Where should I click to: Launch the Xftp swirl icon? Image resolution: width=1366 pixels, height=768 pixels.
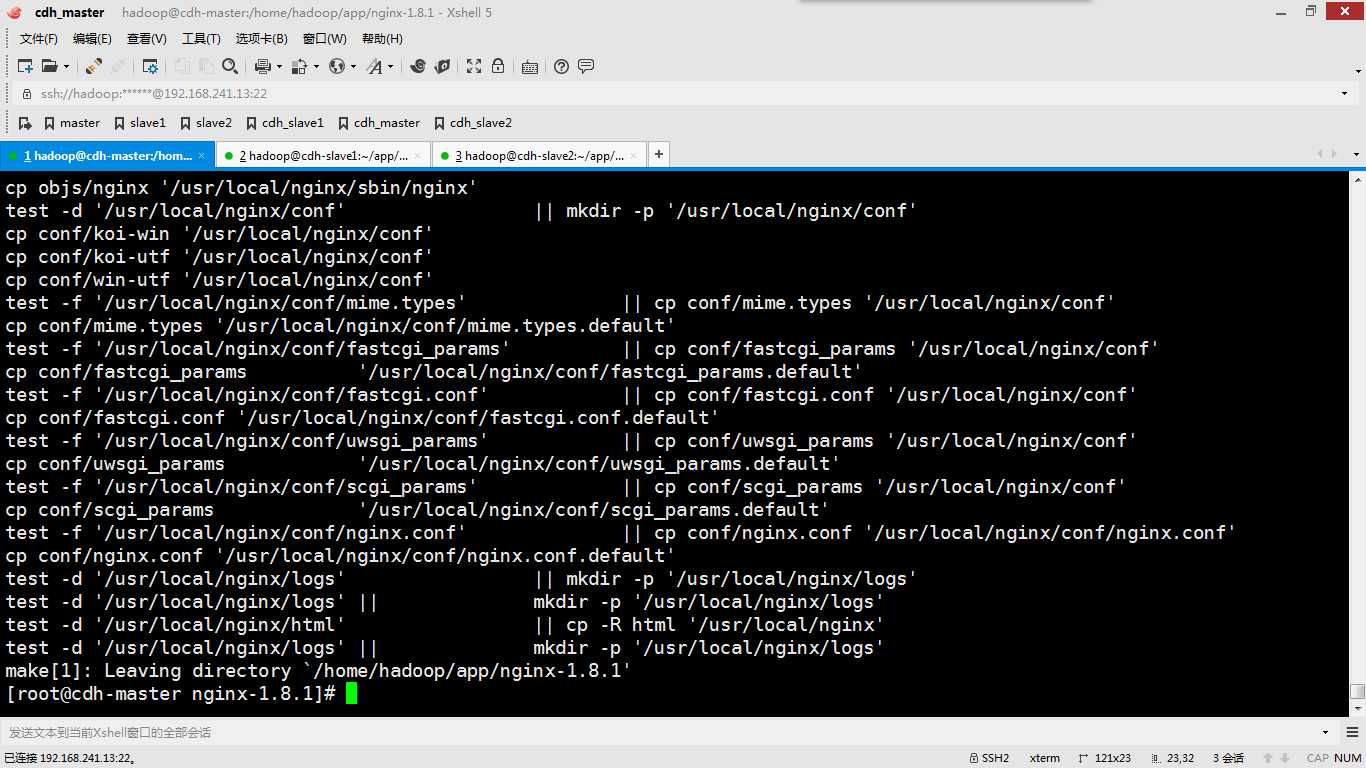pyautogui.click(x=418, y=66)
